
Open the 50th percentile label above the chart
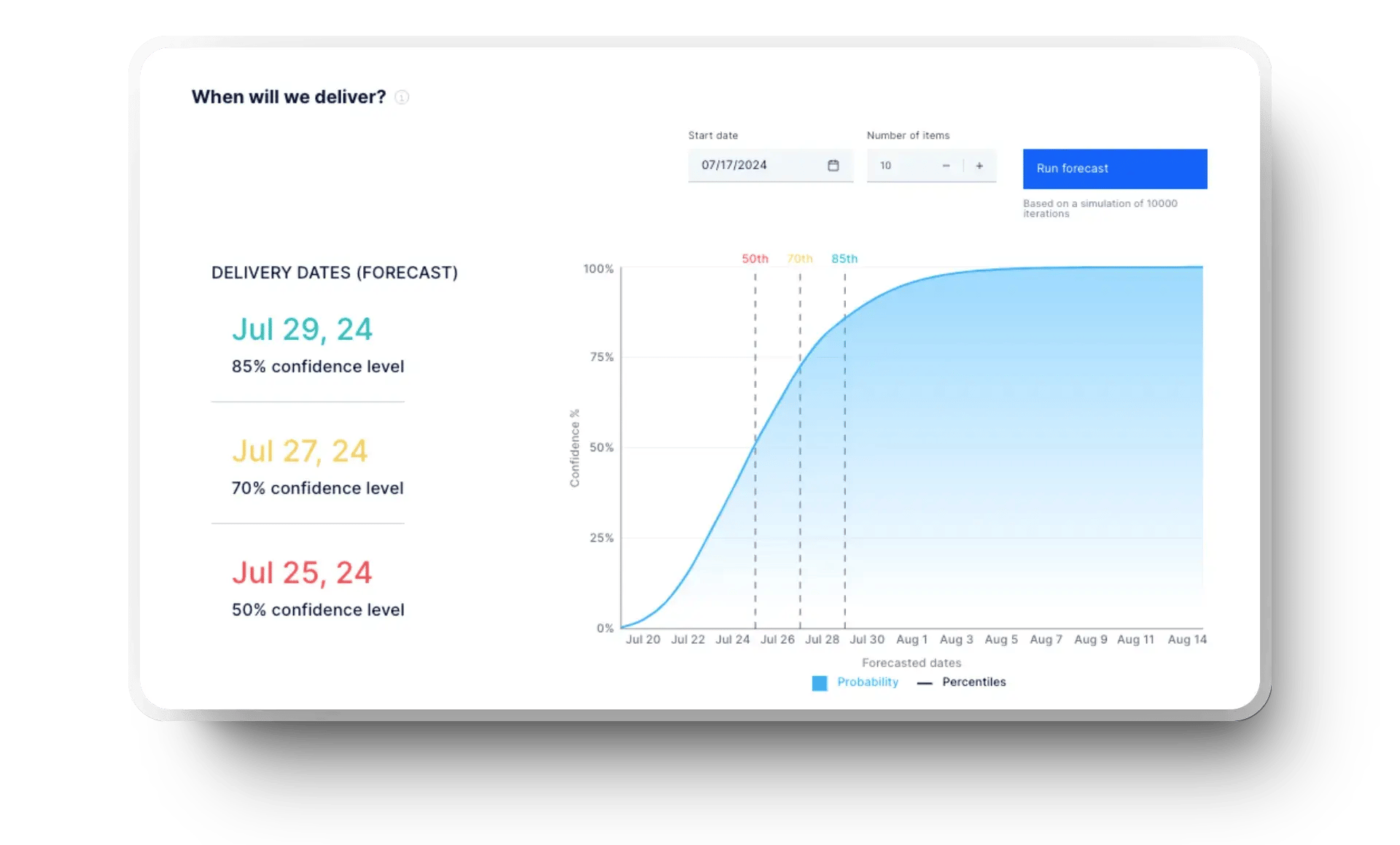point(755,259)
